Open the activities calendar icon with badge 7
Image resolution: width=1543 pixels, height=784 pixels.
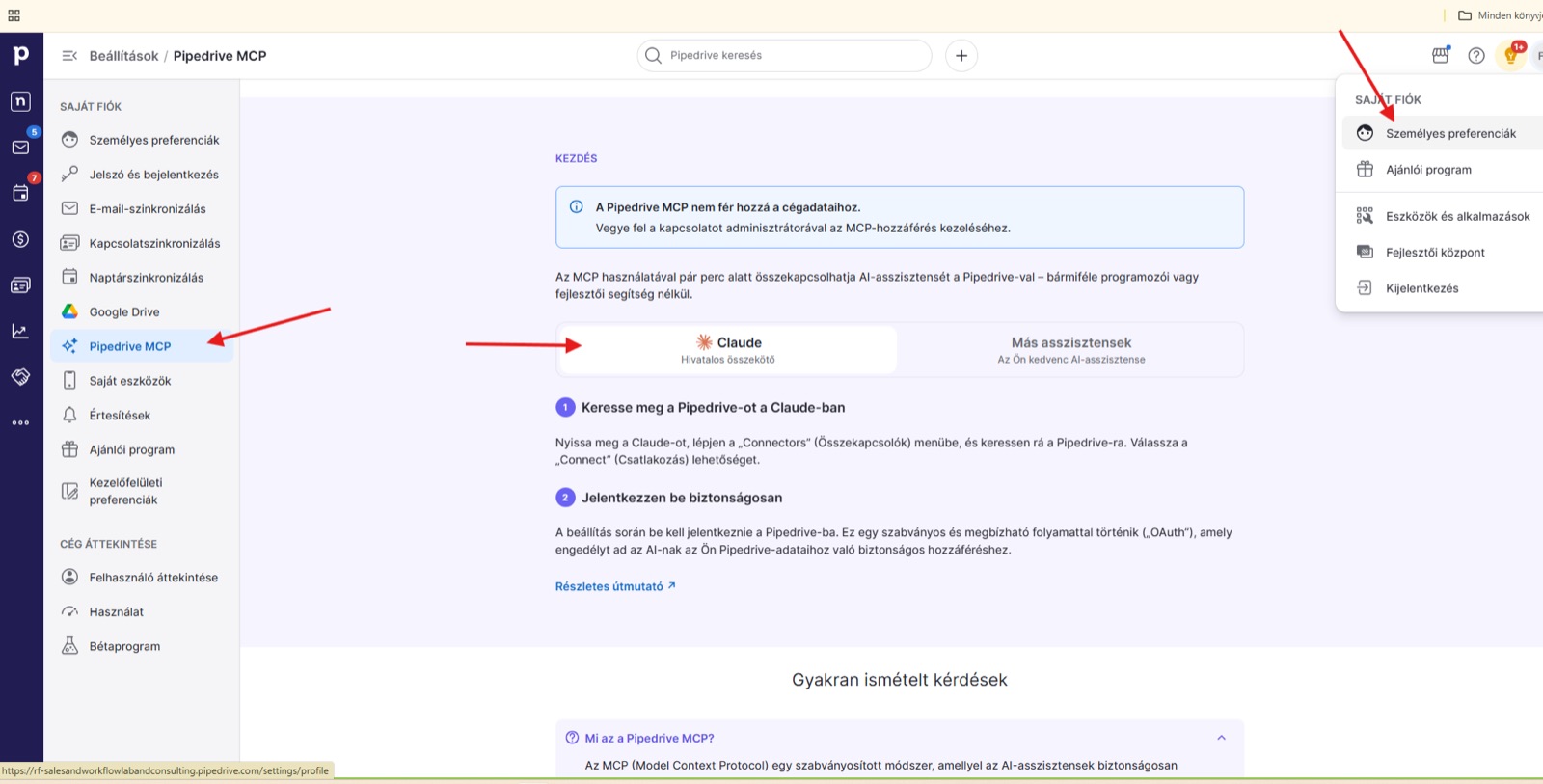coord(20,193)
